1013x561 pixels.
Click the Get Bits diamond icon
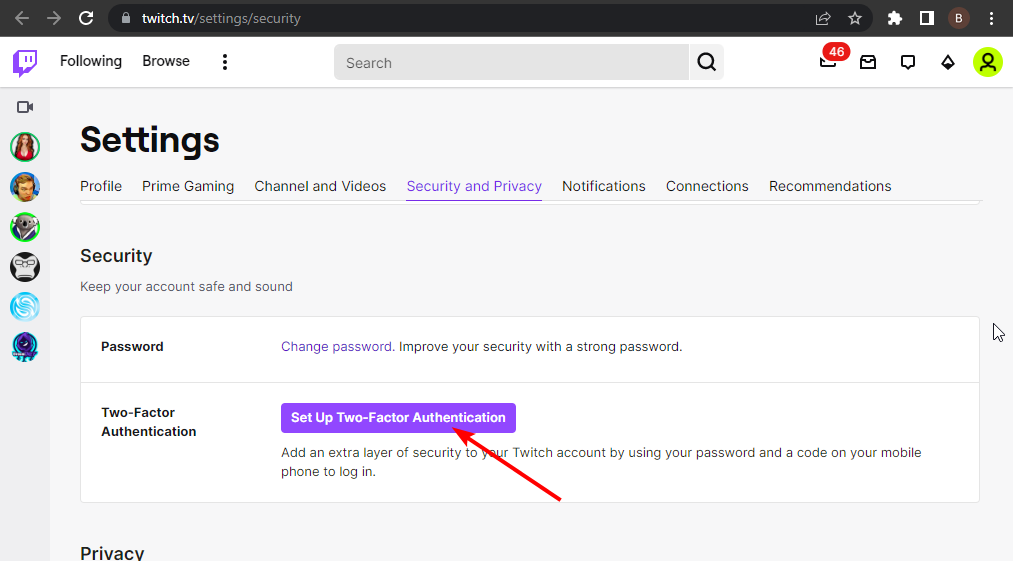pos(948,62)
